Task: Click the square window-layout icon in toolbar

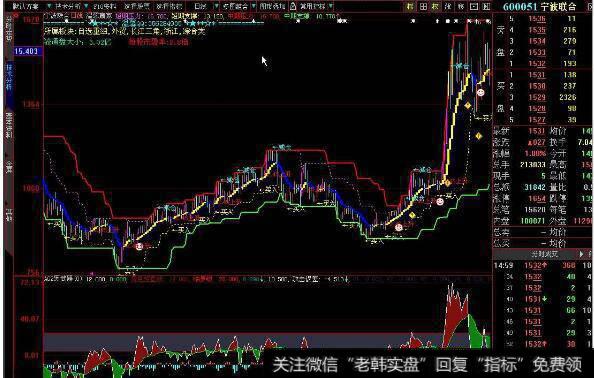Action: click(474, 6)
